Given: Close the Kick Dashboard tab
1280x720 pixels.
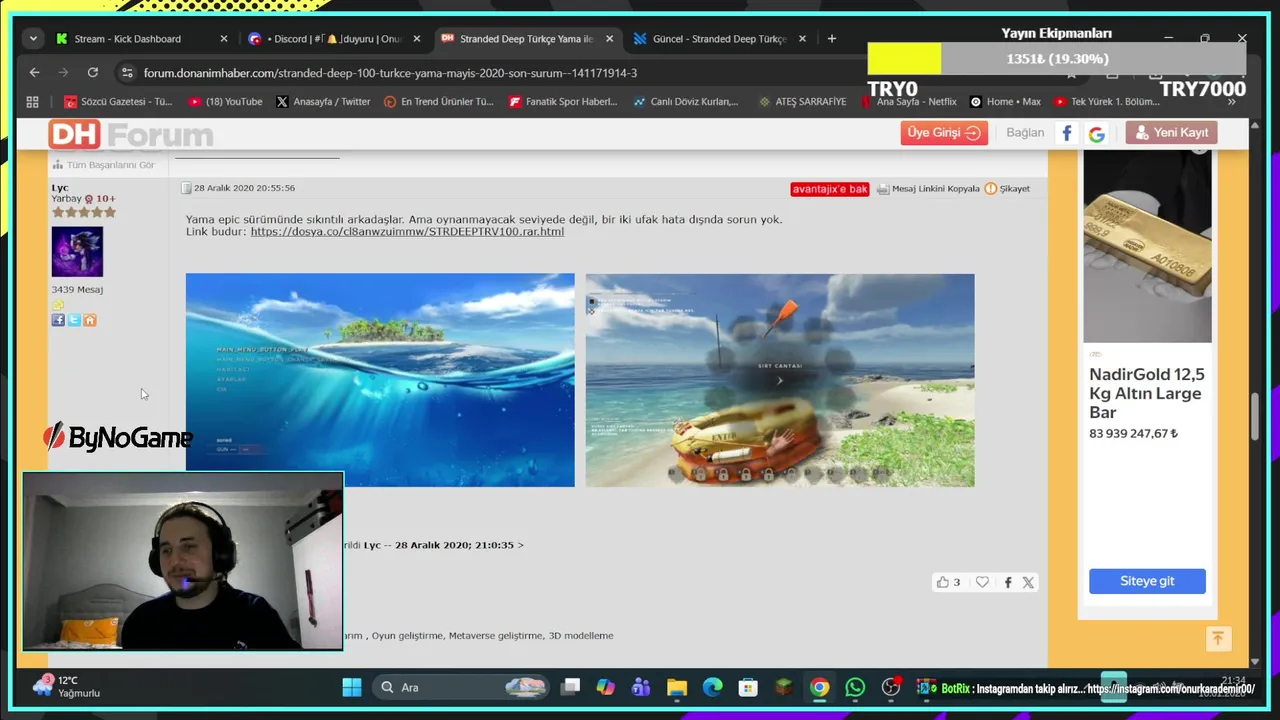Looking at the screenshot, I should tap(224, 39).
